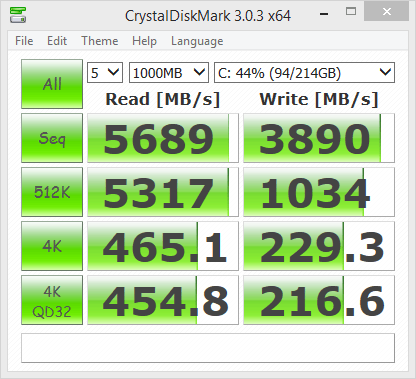This screenshot has height=379, width=416.
Task: Run all benchmarks with All button
Action: click(x=52, y=84)
